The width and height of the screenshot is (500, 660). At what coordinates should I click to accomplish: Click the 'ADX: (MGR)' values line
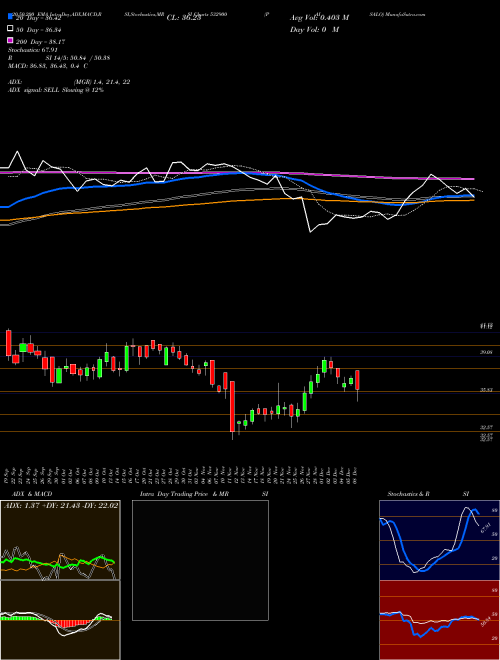pos(69,82)
